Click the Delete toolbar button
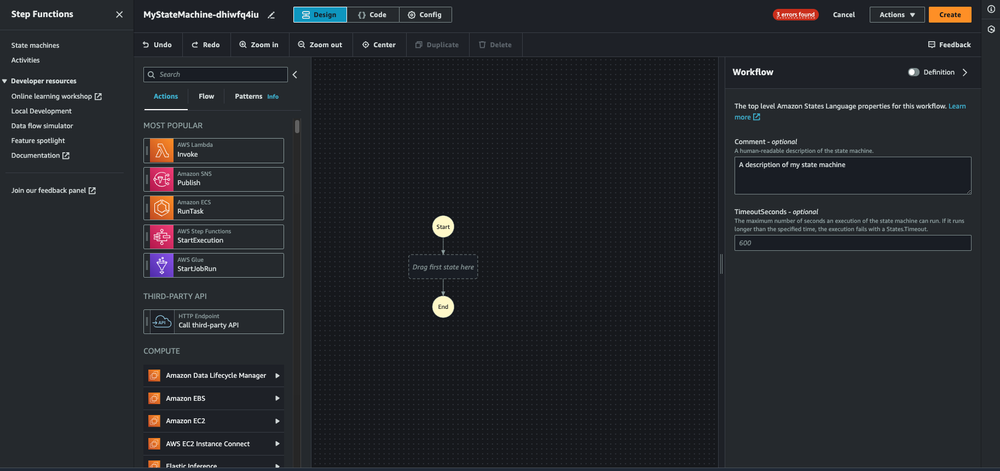This screenshot has width=1000, height=471. point(495,45)
